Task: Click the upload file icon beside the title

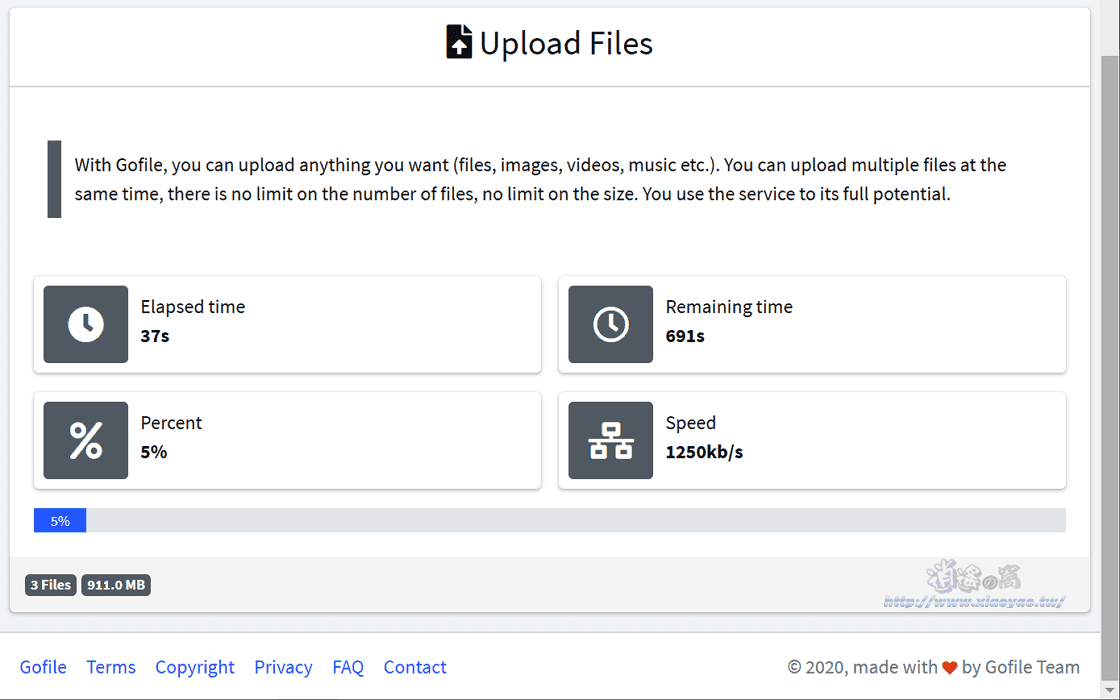Action: [x=459, y=41]
